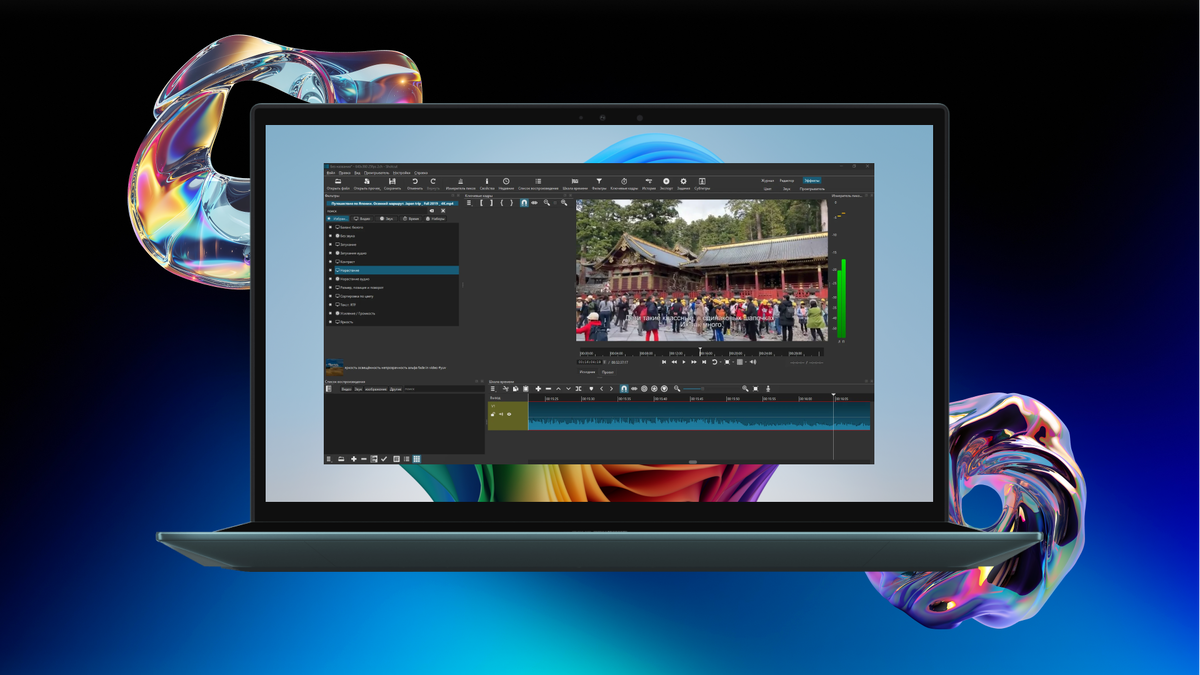The height and width of the screenshot is (675, 1200).
Task: Toggle the checkbox next to Без звука
Action: (330, 236)
